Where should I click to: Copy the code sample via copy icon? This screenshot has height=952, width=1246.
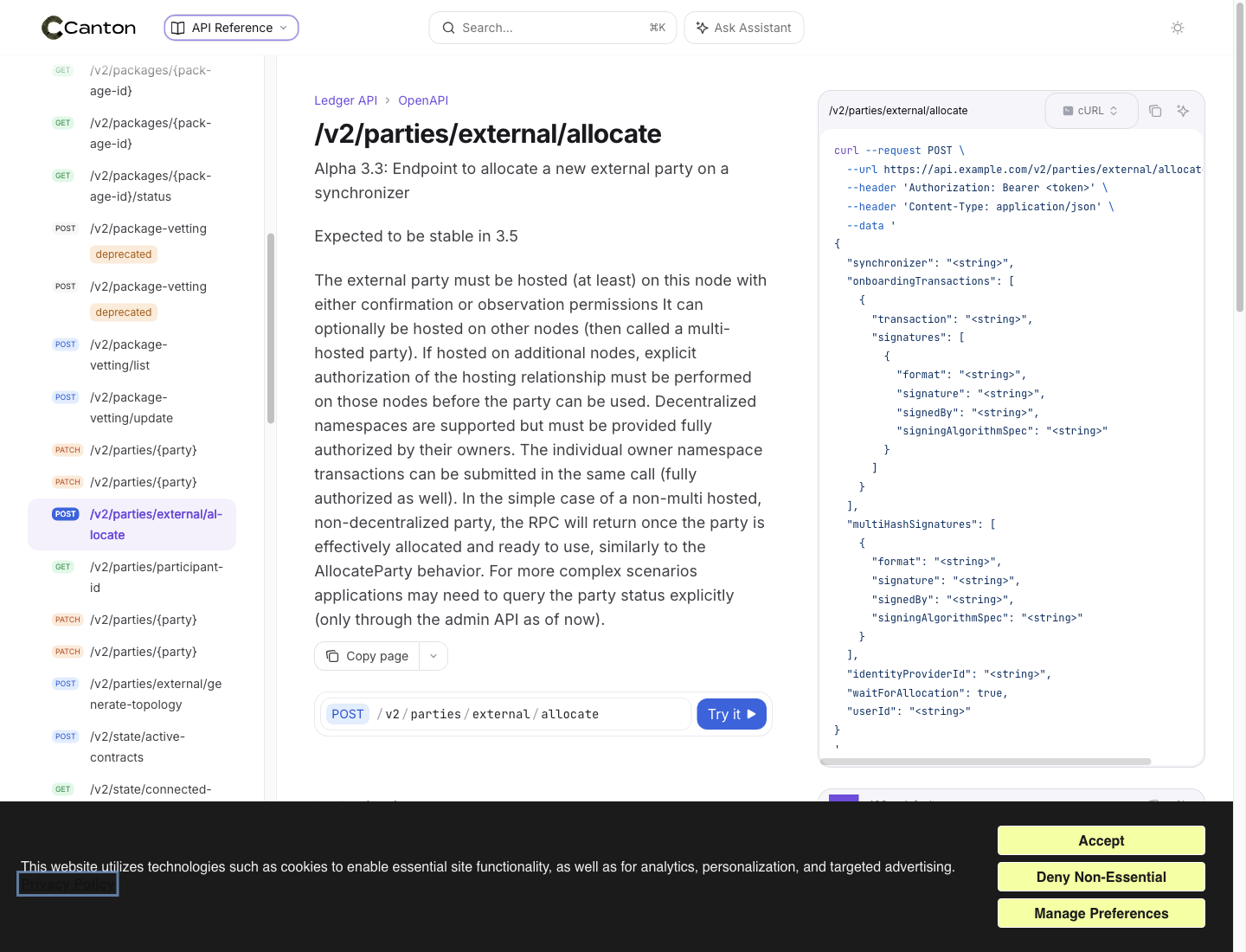[x=1155, y=111]
